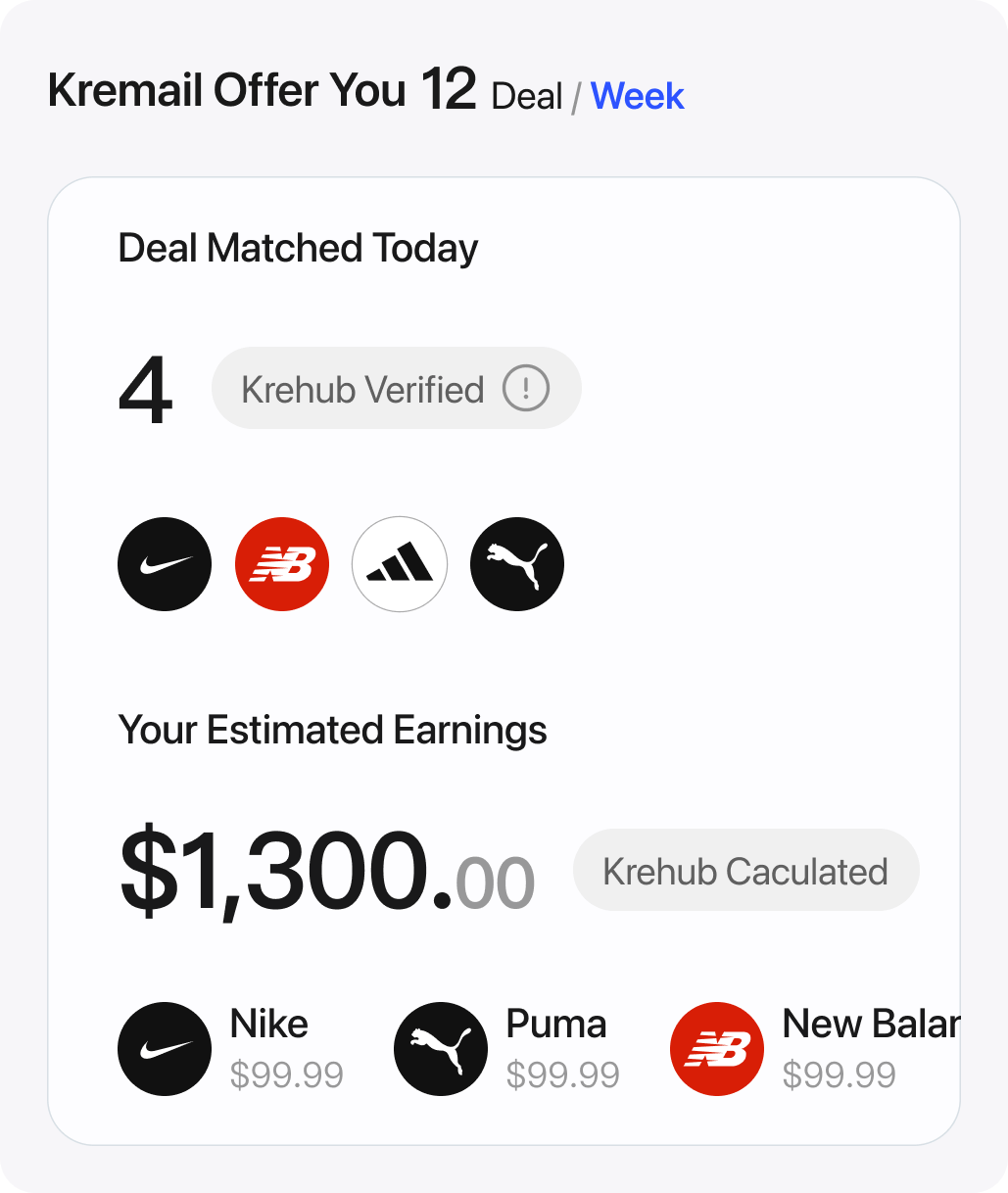Switch the period using the blue Week link

point(638,96)
